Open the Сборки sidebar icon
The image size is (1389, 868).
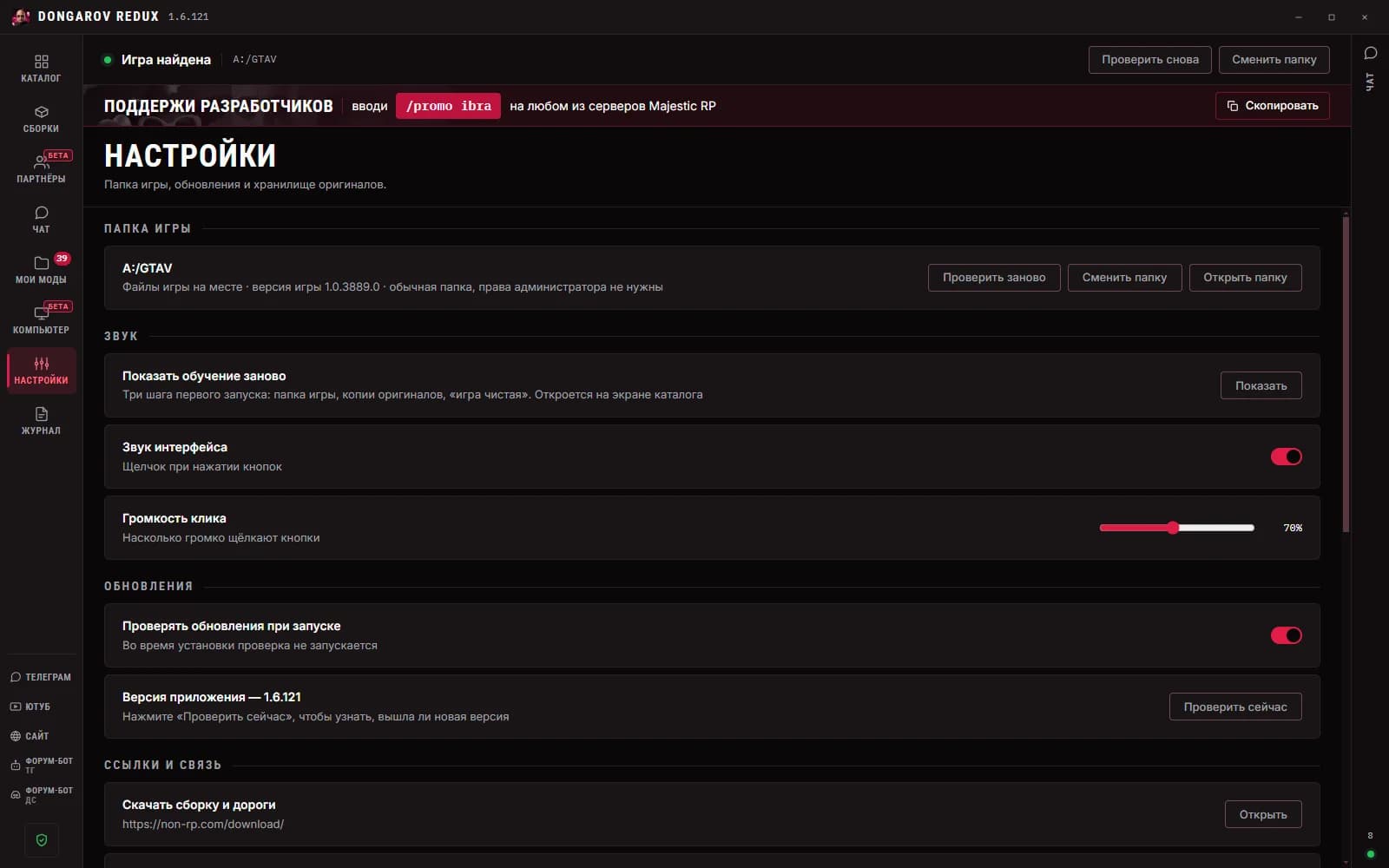[x=41, y=119]
